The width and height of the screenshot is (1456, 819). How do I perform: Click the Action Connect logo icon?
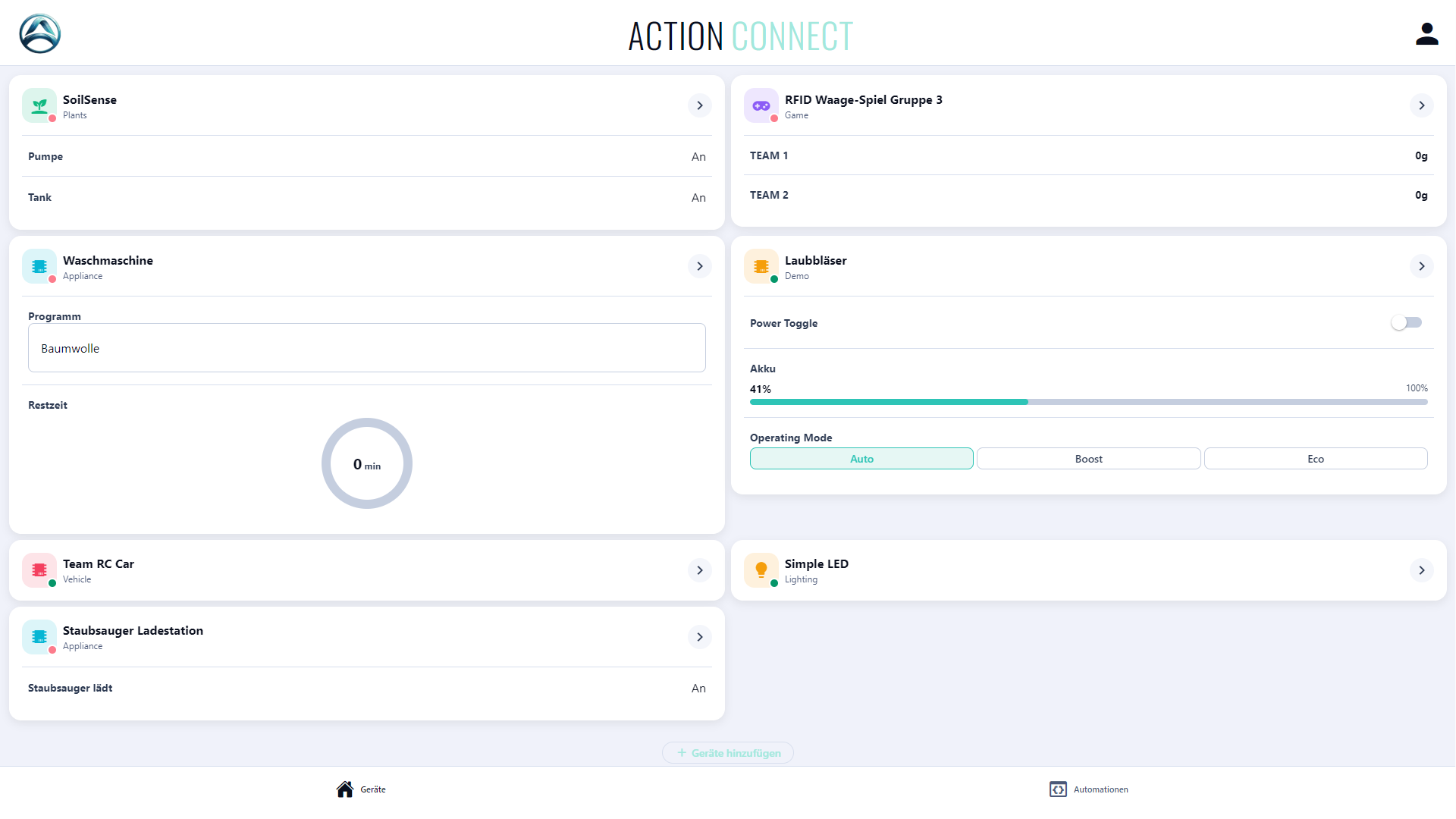pos(40,34)
